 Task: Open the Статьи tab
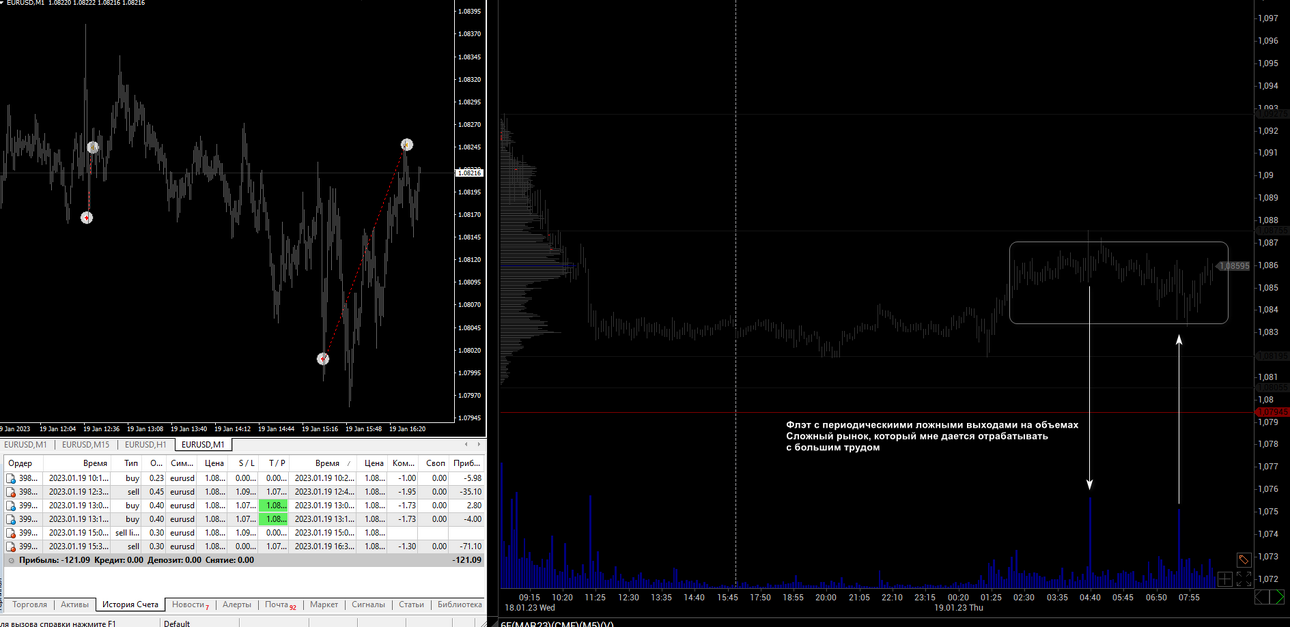tap(411, 604)
